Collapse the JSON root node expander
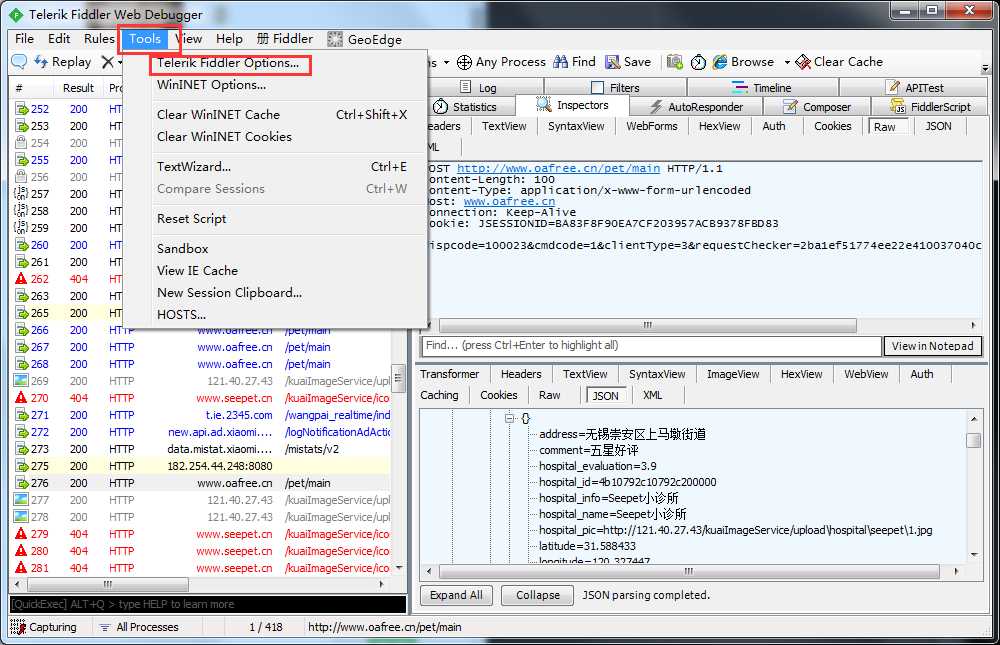 [x=509, y=419]
